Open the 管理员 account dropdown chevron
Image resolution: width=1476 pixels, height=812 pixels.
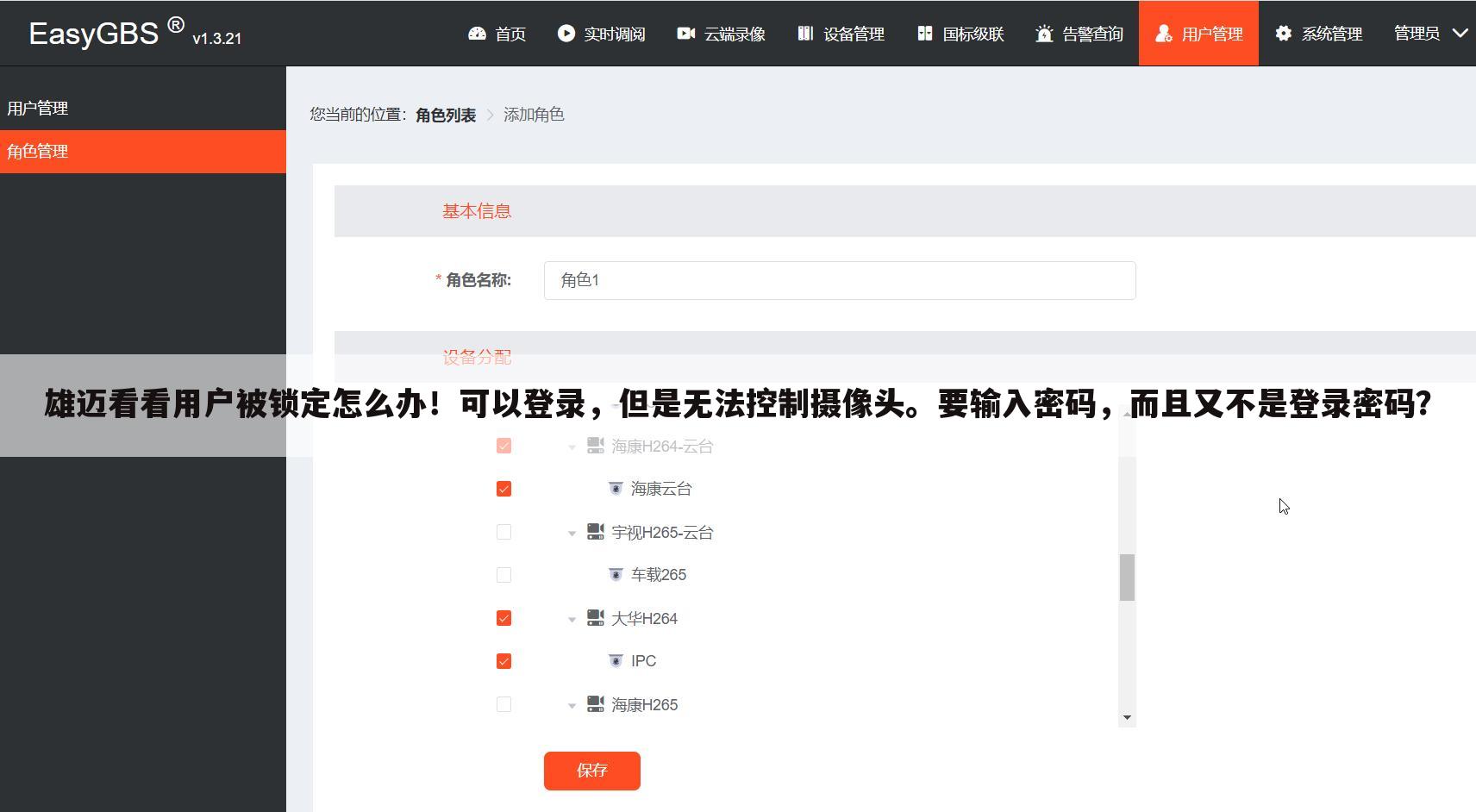(x=1460, y=33)
